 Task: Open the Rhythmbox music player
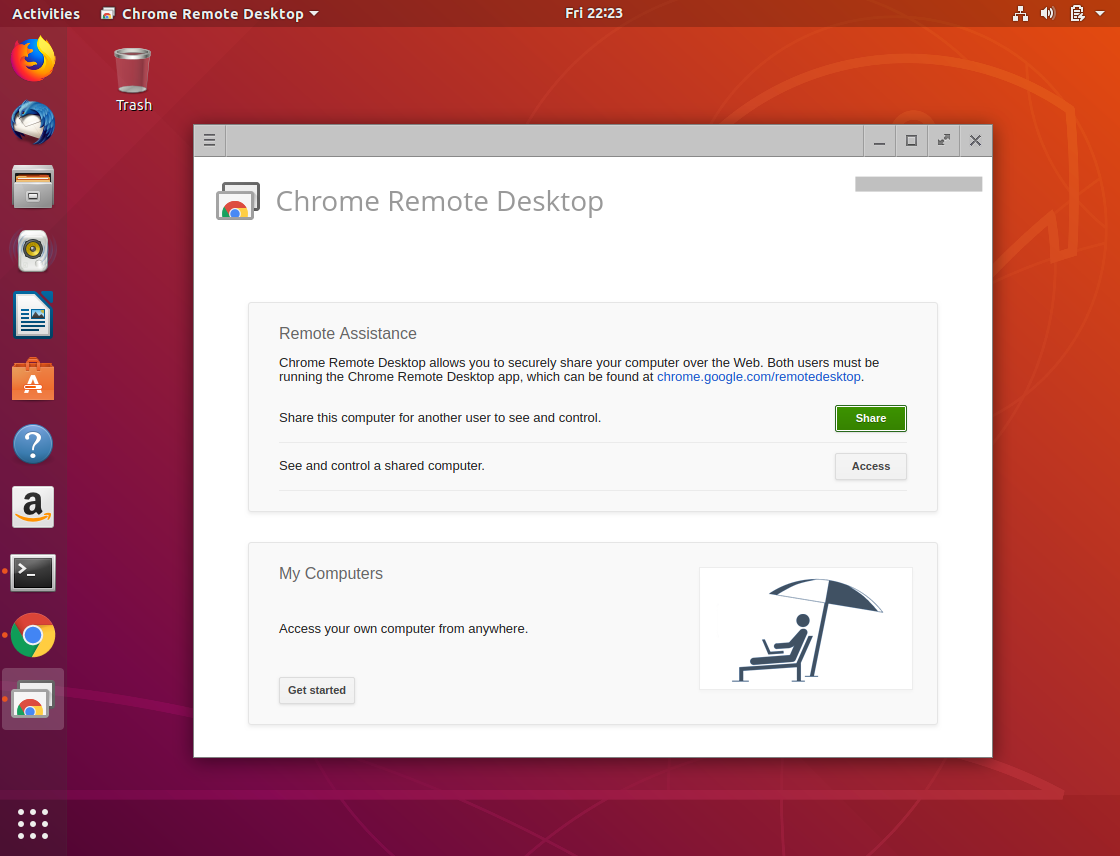[33, 251]
